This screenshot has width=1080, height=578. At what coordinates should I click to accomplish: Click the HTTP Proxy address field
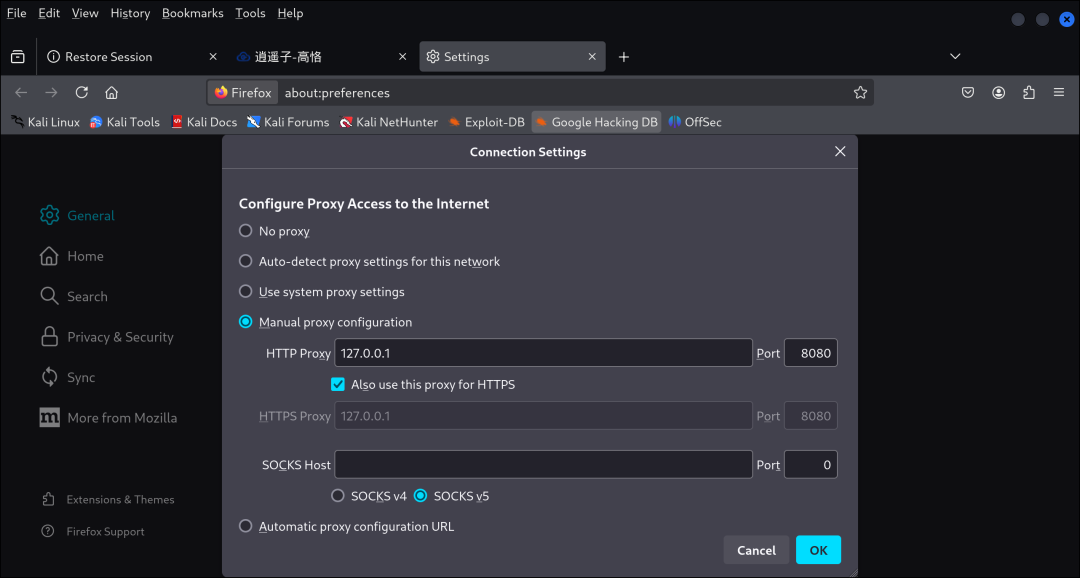point(543,353)
